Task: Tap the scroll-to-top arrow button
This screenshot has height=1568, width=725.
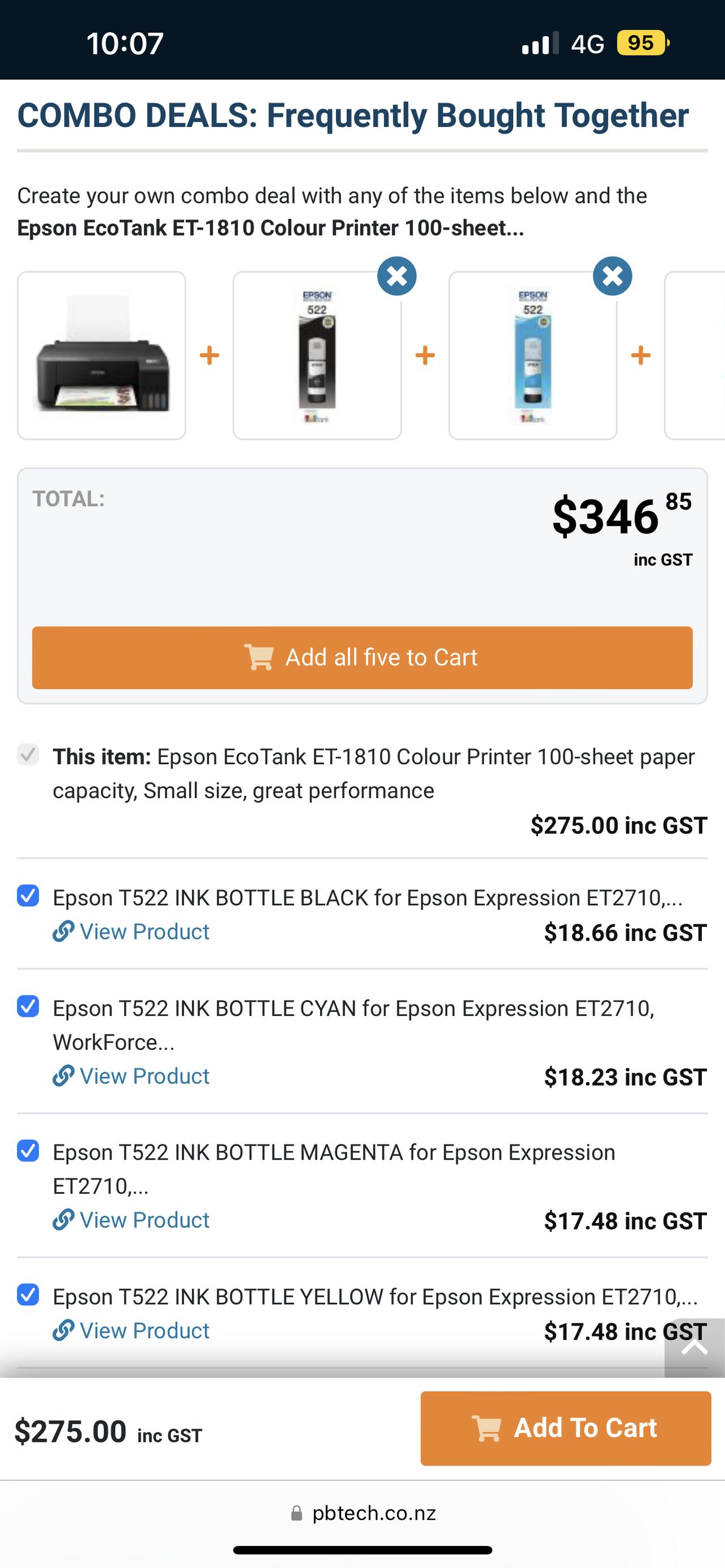Action: [x=694, y=1347]
